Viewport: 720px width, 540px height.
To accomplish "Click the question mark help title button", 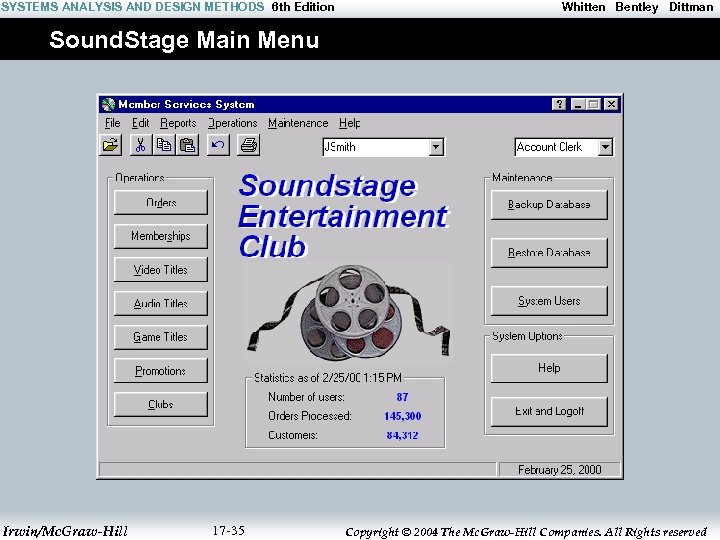I will (x=559, y=104).
